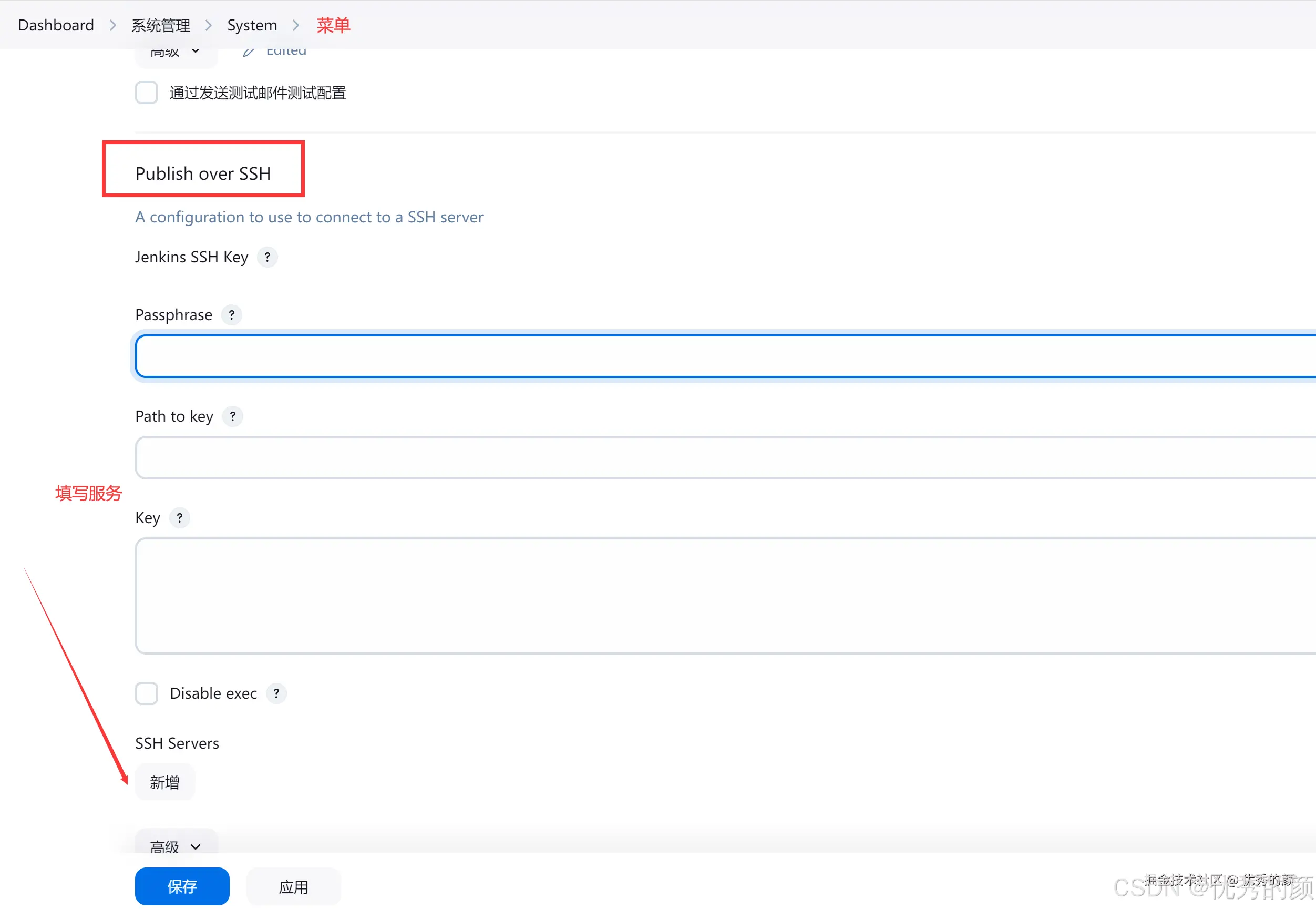This screenshot has width=1316, height=909.
Task: Click chevron after Dashboard breadcrumb
Action: point(112,25)
